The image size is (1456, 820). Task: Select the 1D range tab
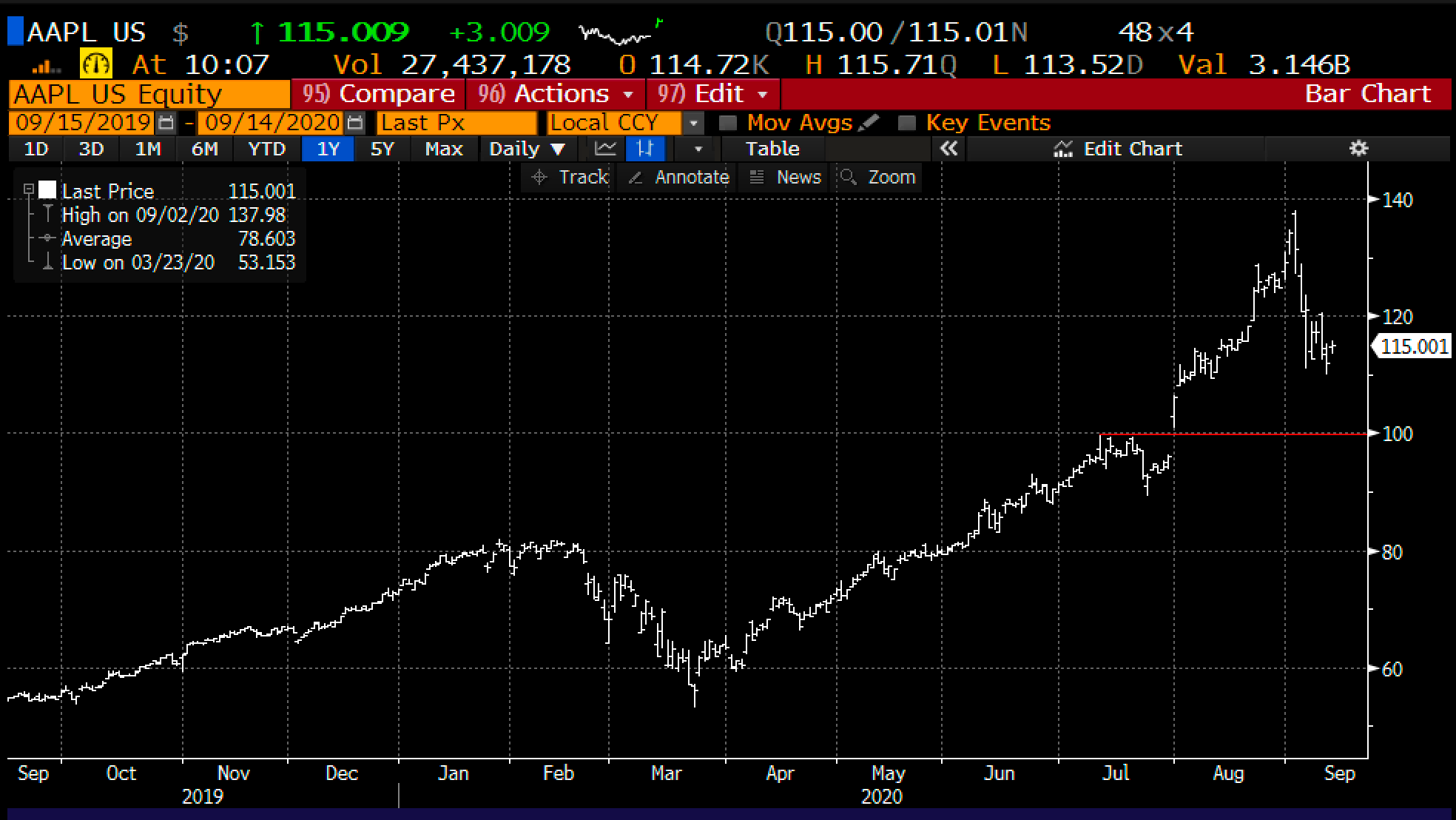36,149
